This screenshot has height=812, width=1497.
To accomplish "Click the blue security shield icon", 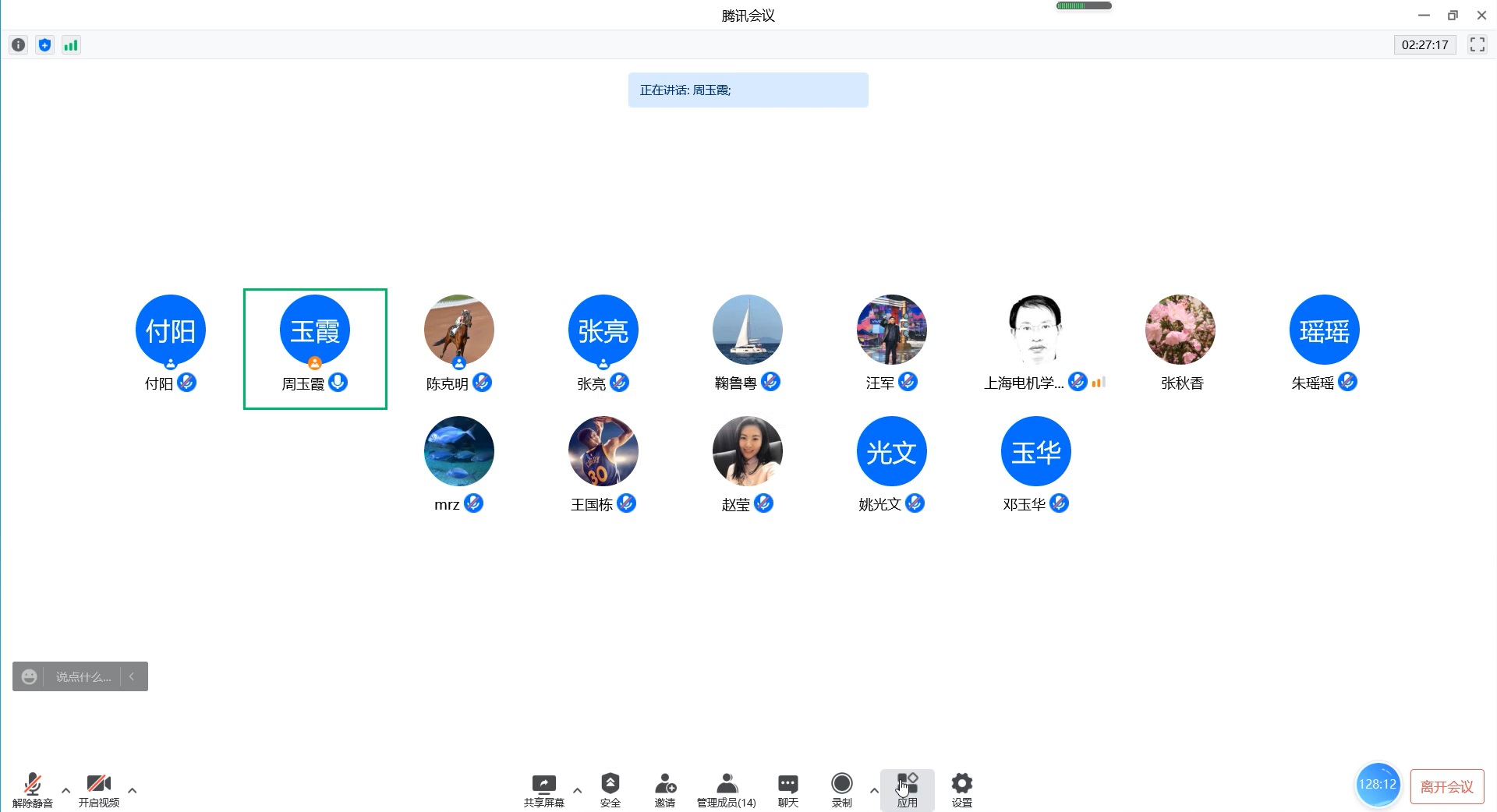I will [x=44, y=45].
